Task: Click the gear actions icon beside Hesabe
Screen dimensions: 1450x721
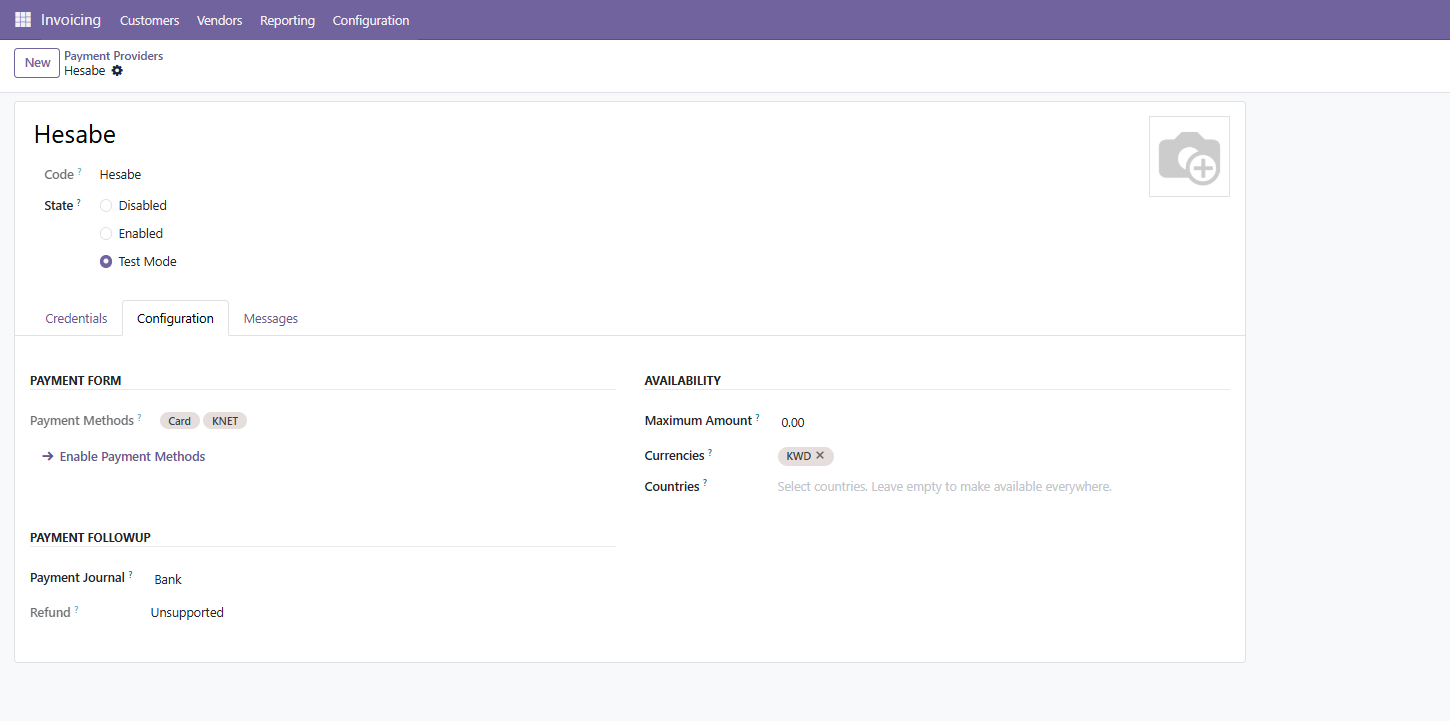Action: pos(117,71)
